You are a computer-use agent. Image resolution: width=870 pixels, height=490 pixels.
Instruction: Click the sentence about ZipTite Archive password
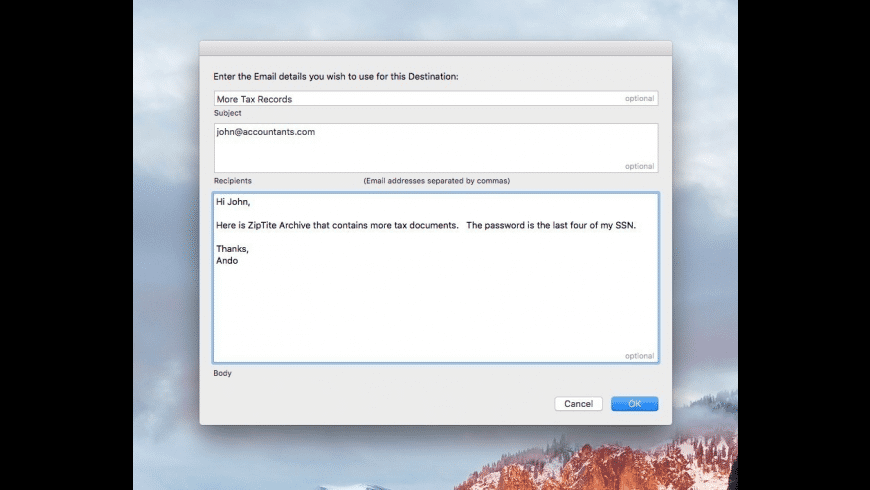(426, 225)
